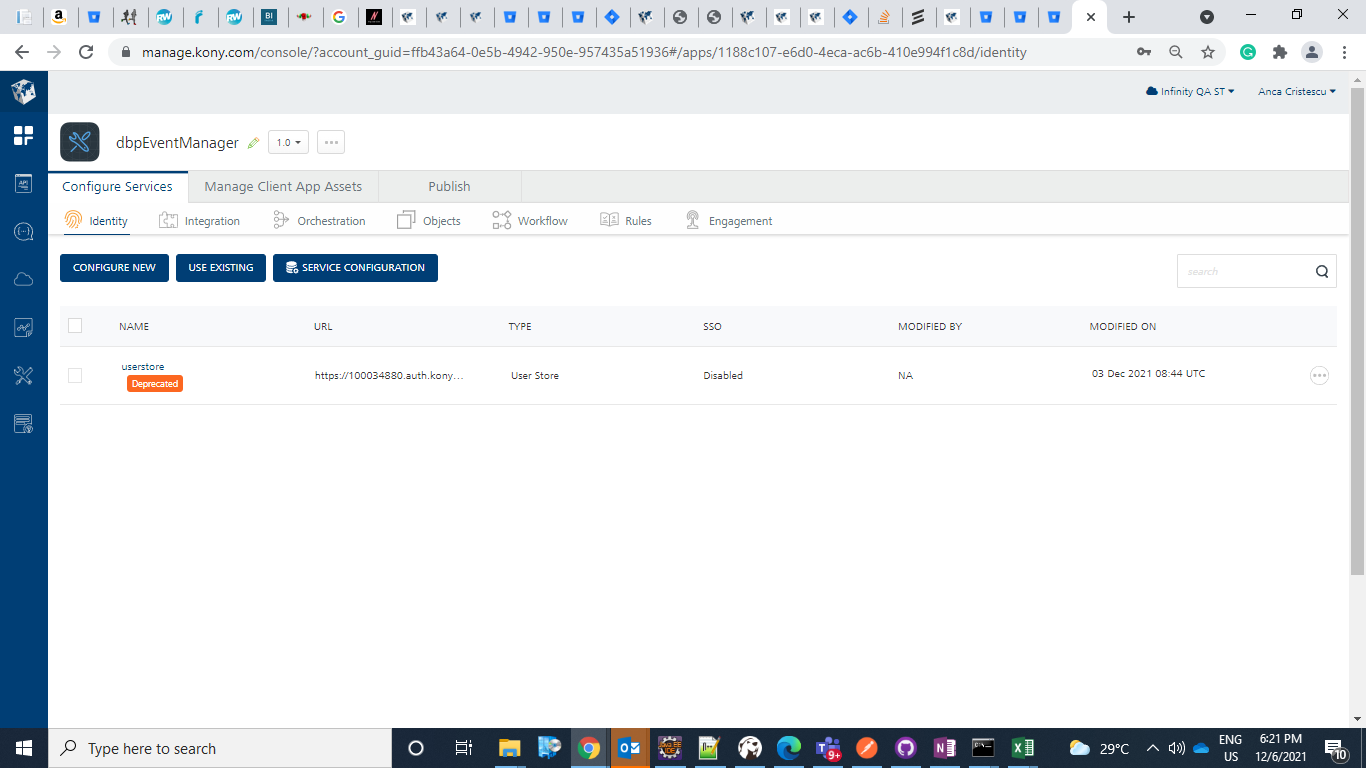Image resolution: width=1366 pixels, height=768 pixels.
Task: Bookmark this page with the star icon
Action: (1208, 52)
